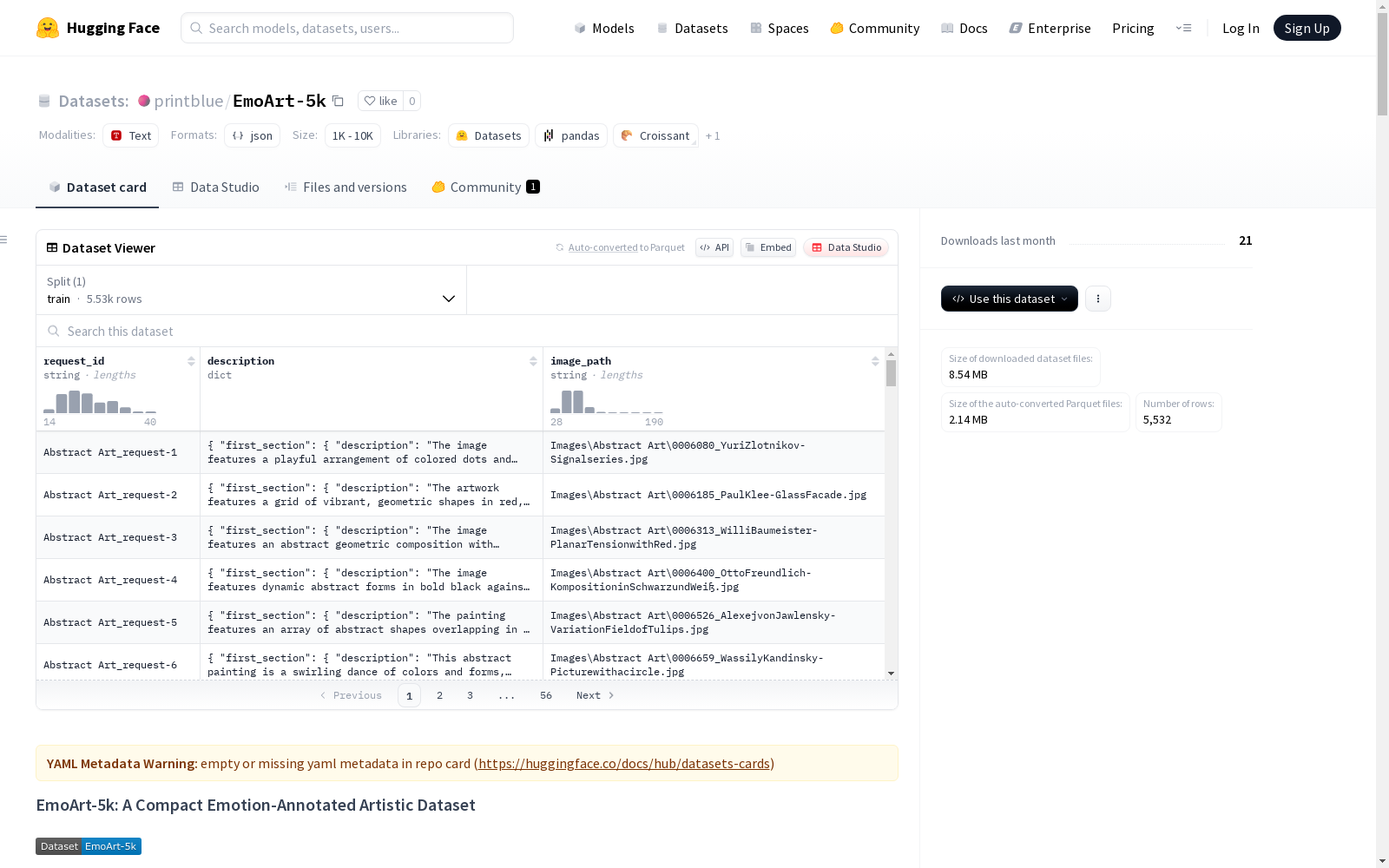Click the 1K - 10K size tag
This screenshot has width=1389, height=868.
352,135
